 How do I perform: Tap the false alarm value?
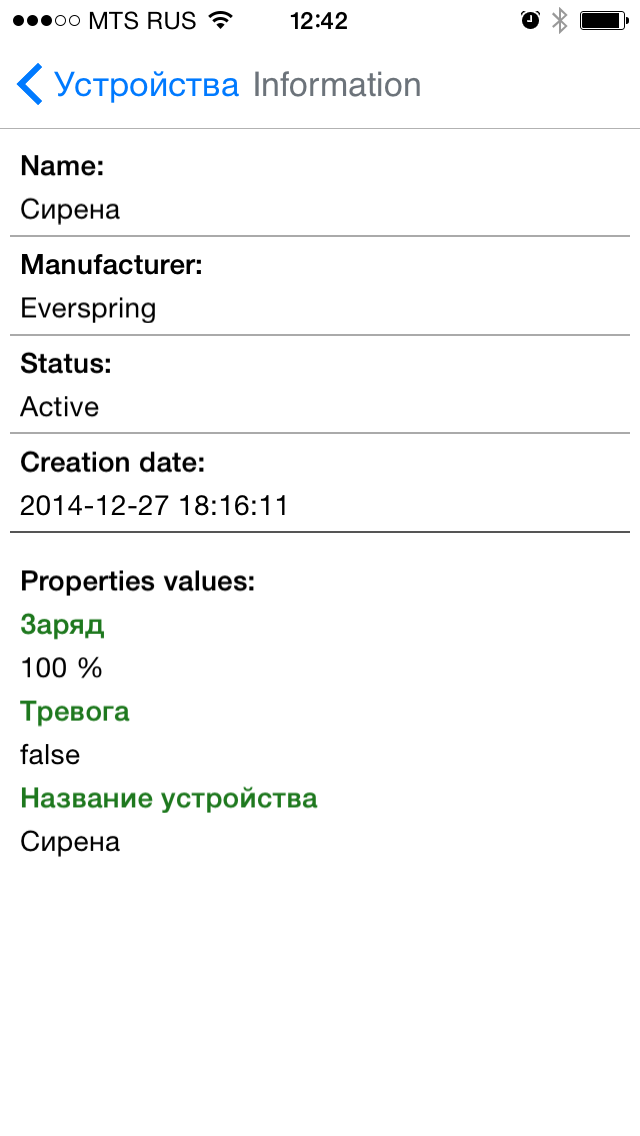coord(50,755)
